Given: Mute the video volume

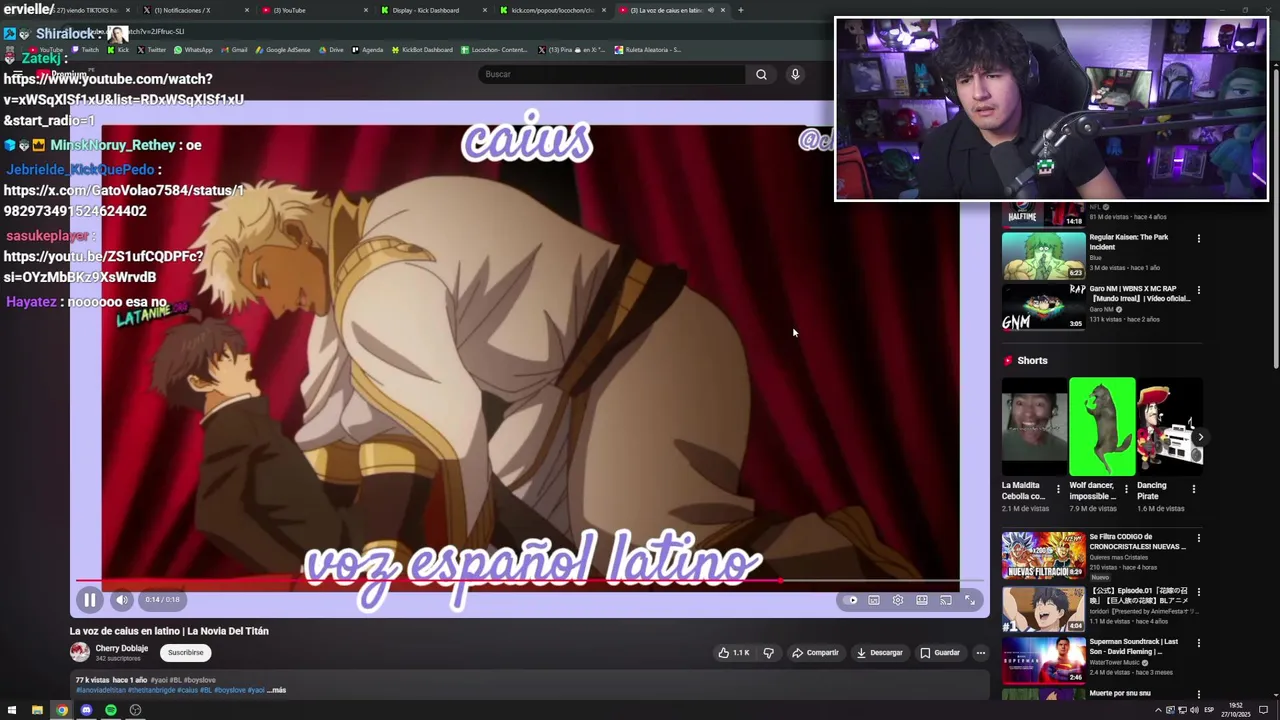Looking at the screenshot, I should point(122,600).
